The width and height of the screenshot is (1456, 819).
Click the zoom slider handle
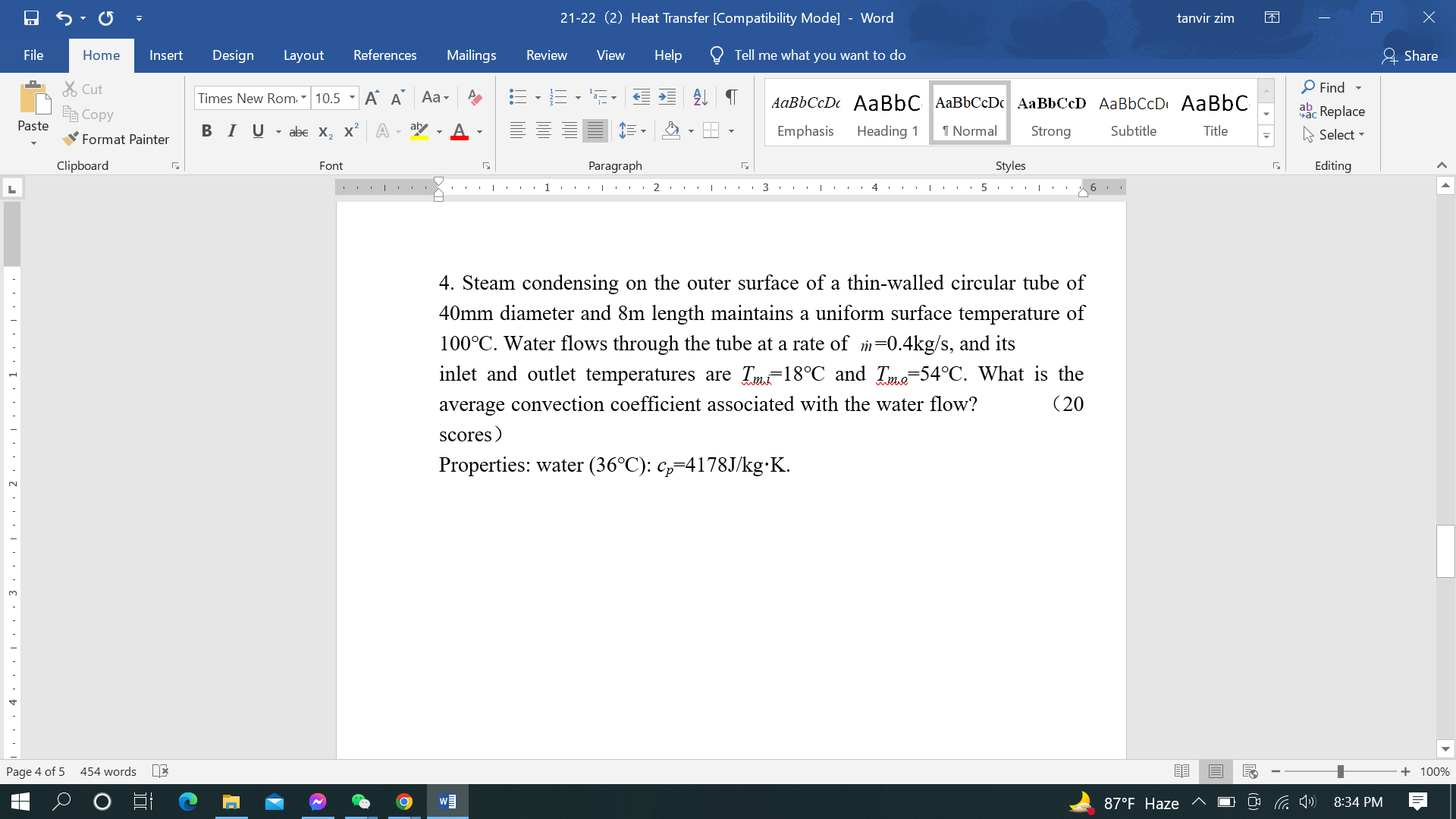pos(1341,771)
